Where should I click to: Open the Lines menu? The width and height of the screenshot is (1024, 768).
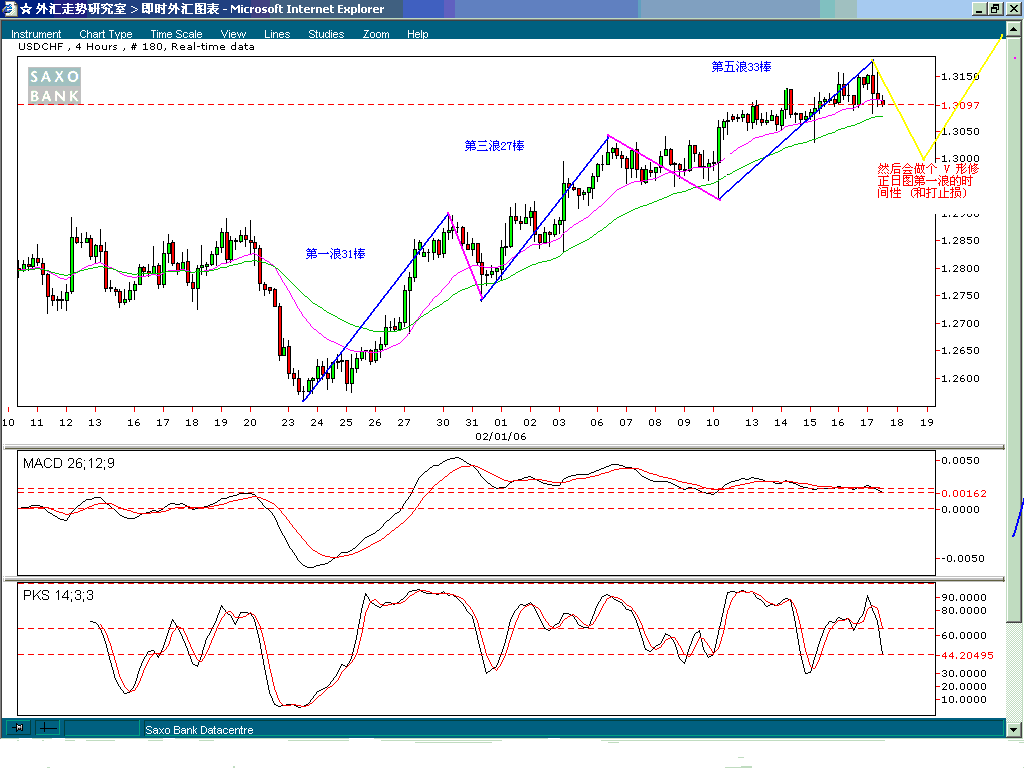pyautogui.click(x=277, y=34)
